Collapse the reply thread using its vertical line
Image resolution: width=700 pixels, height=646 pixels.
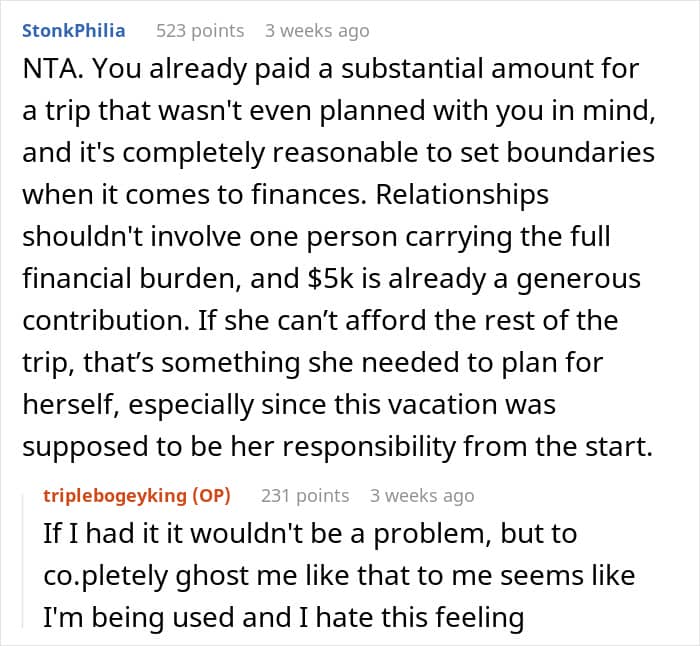tap(25, 560)
